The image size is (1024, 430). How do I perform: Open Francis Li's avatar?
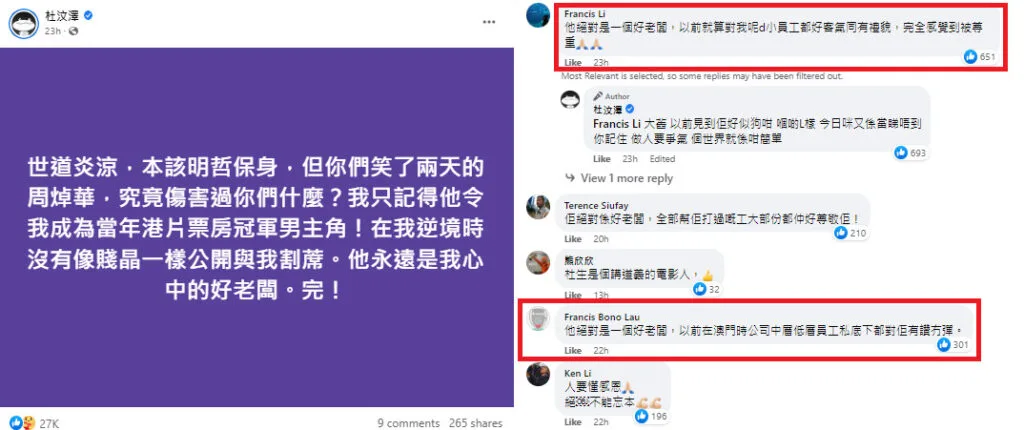[539, 15]
